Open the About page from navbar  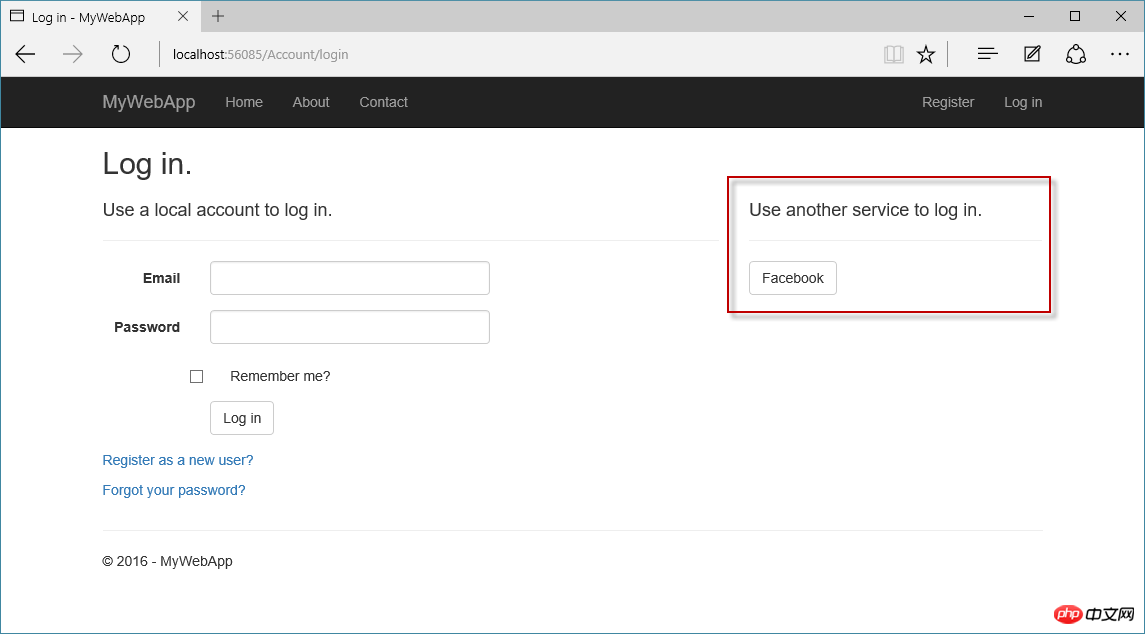point(311,102)
